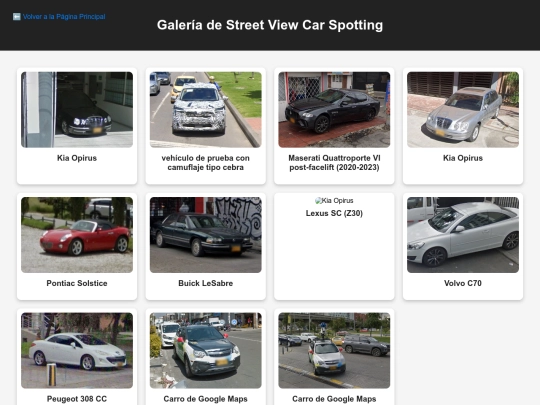Open the silver Volvo C70 image
The height and width of the screenshot is (405, 540).
point(463,235)
